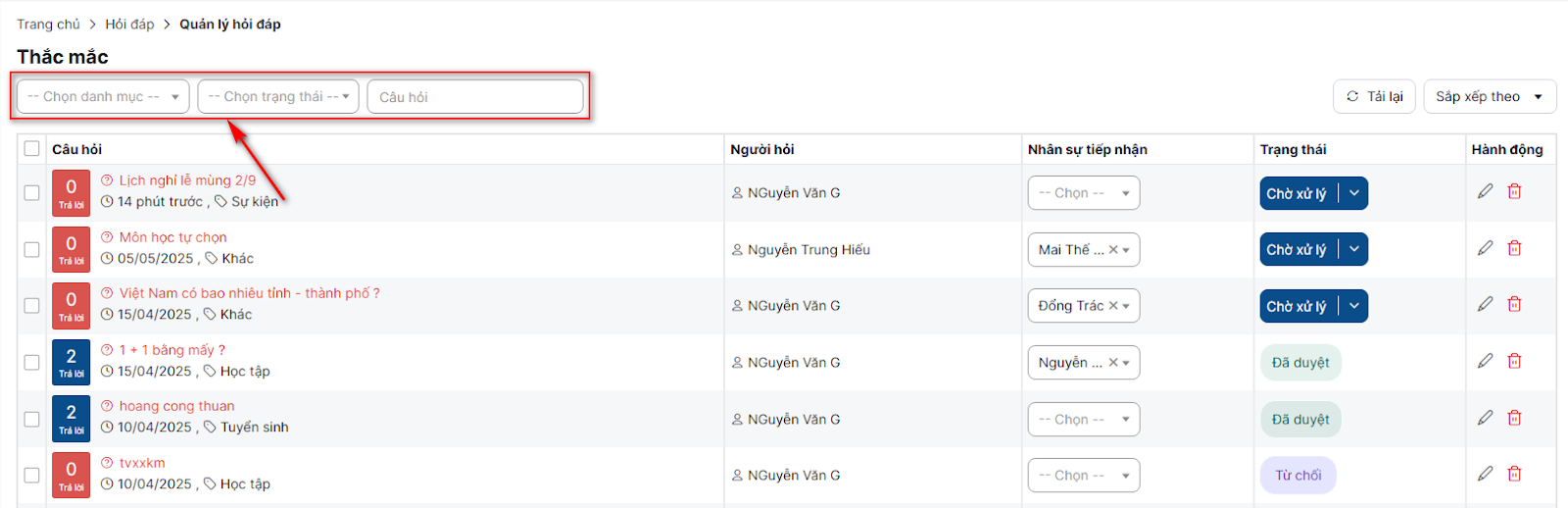Open the 'Sắp xếp theo' sort dropdown
This screenshot has width=1568, height=508.
1489,97
